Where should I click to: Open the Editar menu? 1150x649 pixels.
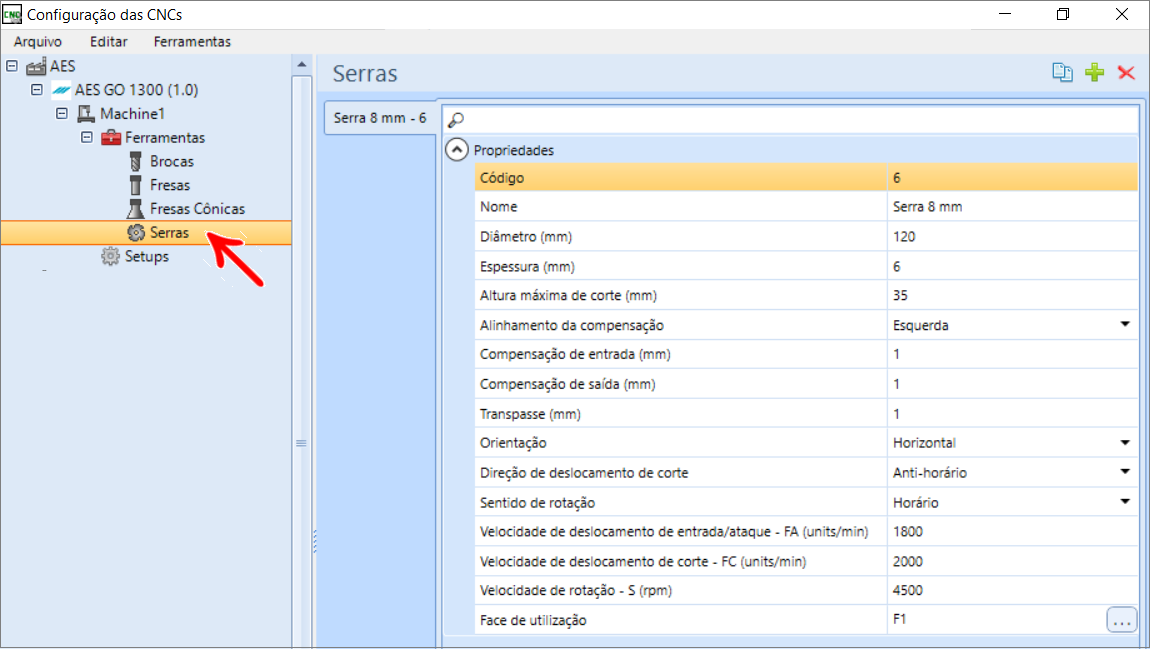pyautogui.click(x=109, y=42)
